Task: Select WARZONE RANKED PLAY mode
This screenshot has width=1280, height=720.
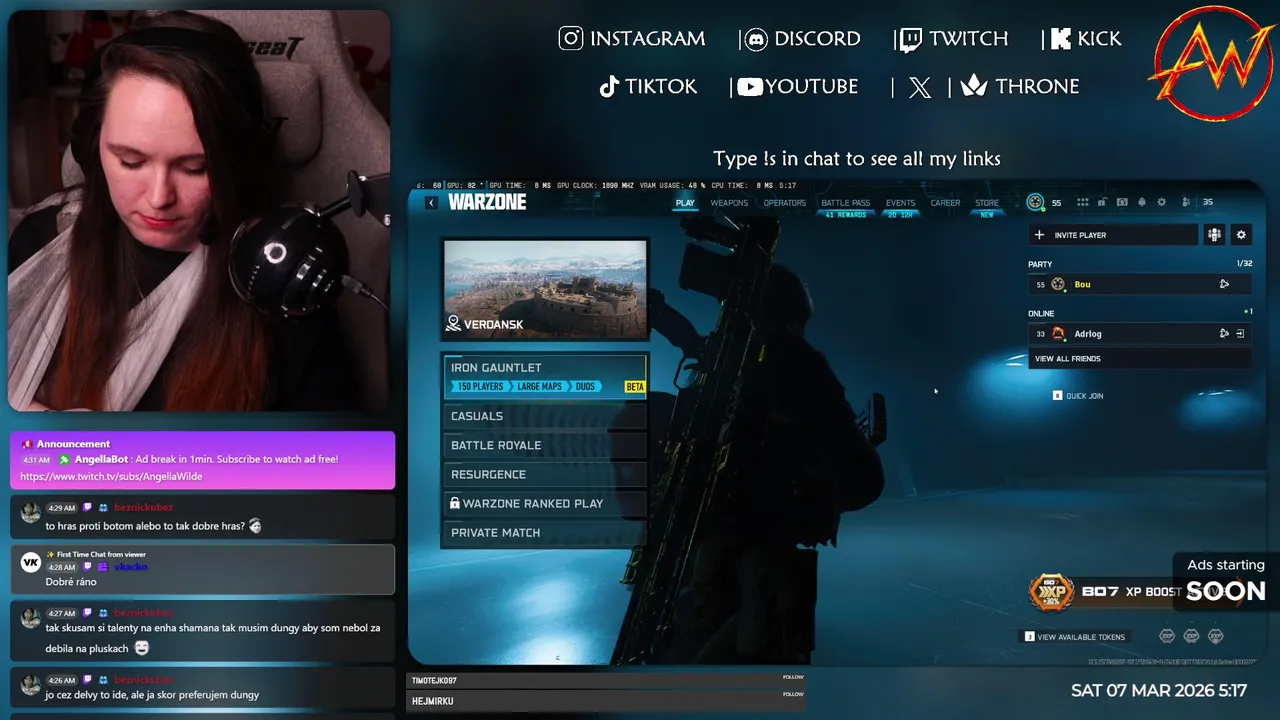Action: pos(545,503)
